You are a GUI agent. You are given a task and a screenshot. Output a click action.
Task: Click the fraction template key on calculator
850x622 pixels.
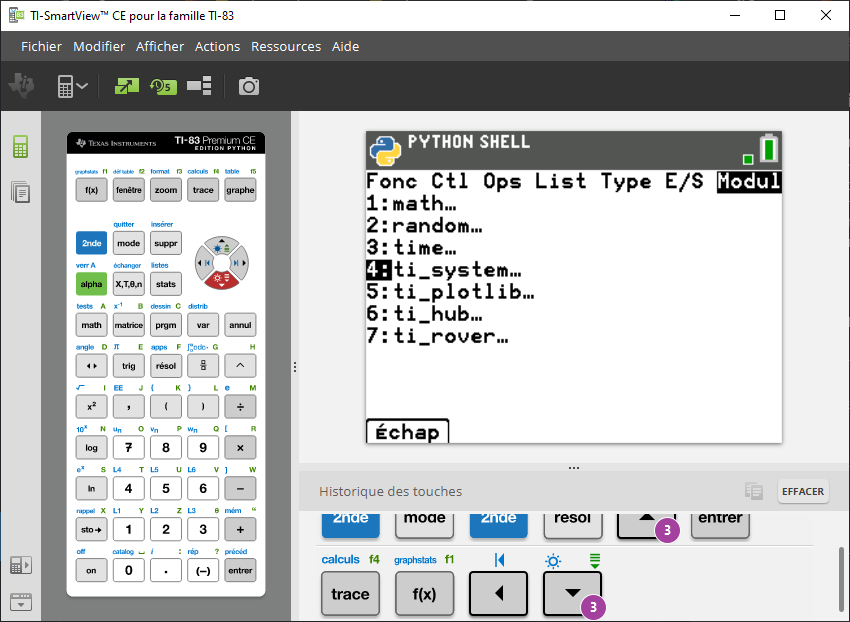pos(203,365)
